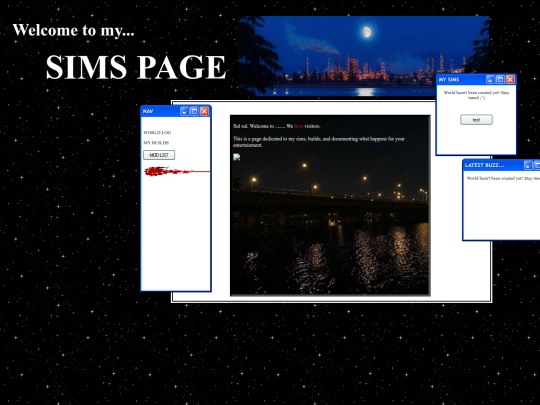540x405 pixels.
Task: Maximize the NAV window
Action: (x=194, y=111)
